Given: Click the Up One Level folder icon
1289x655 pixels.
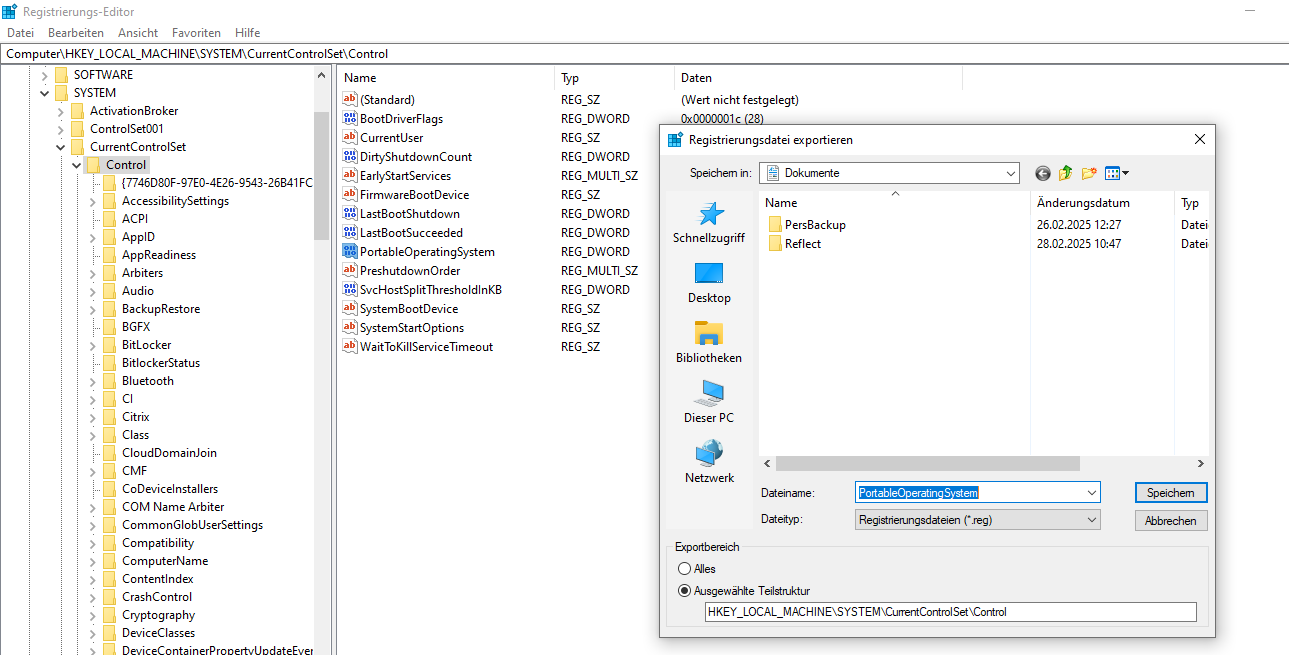Looking at the screenshot, I should pos(1066,173).
